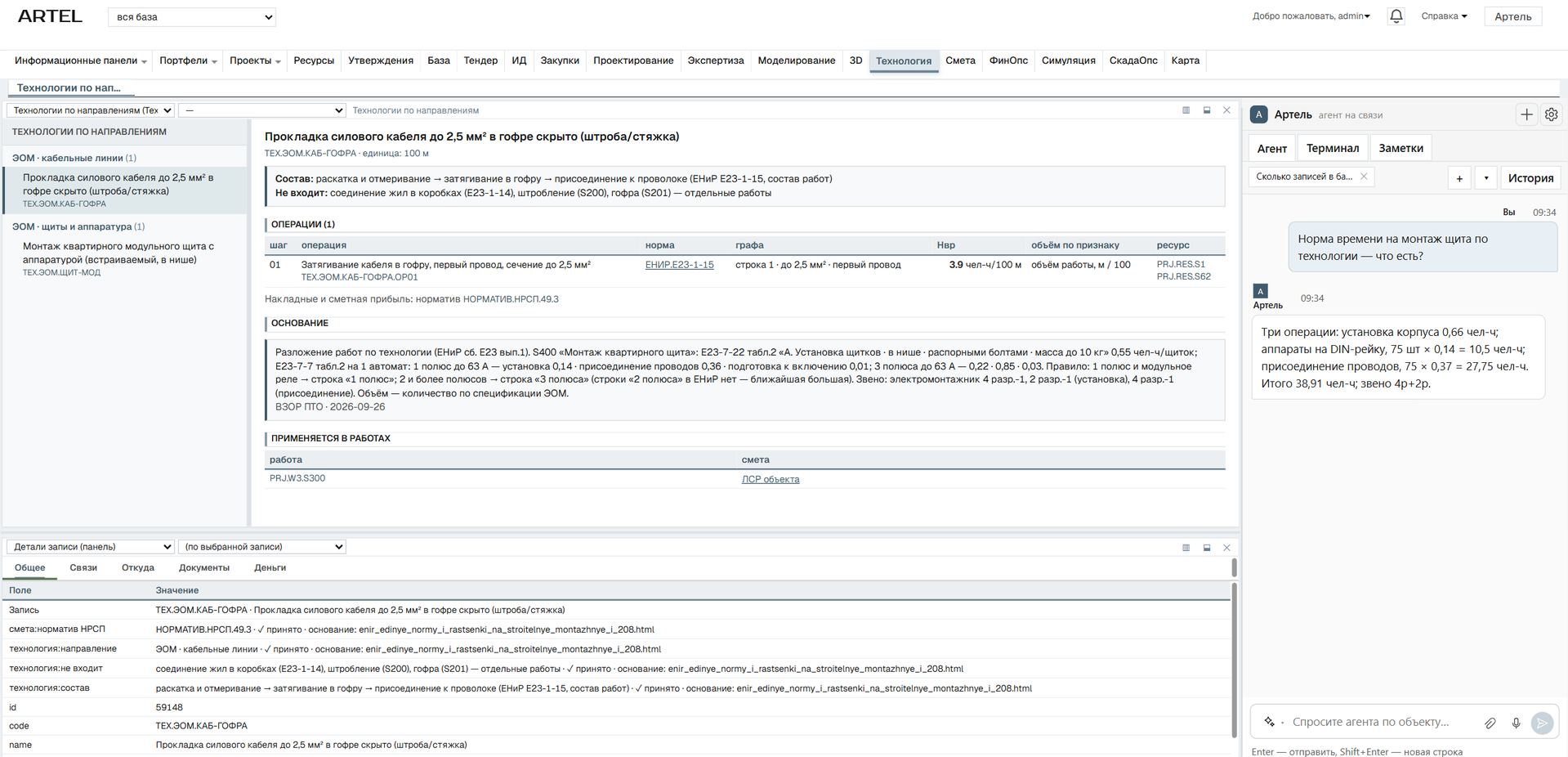Screen dimensions: 1568x757
Task: Open 'Детали записи (панель)' dropdown
Action: tap(91, 547)
